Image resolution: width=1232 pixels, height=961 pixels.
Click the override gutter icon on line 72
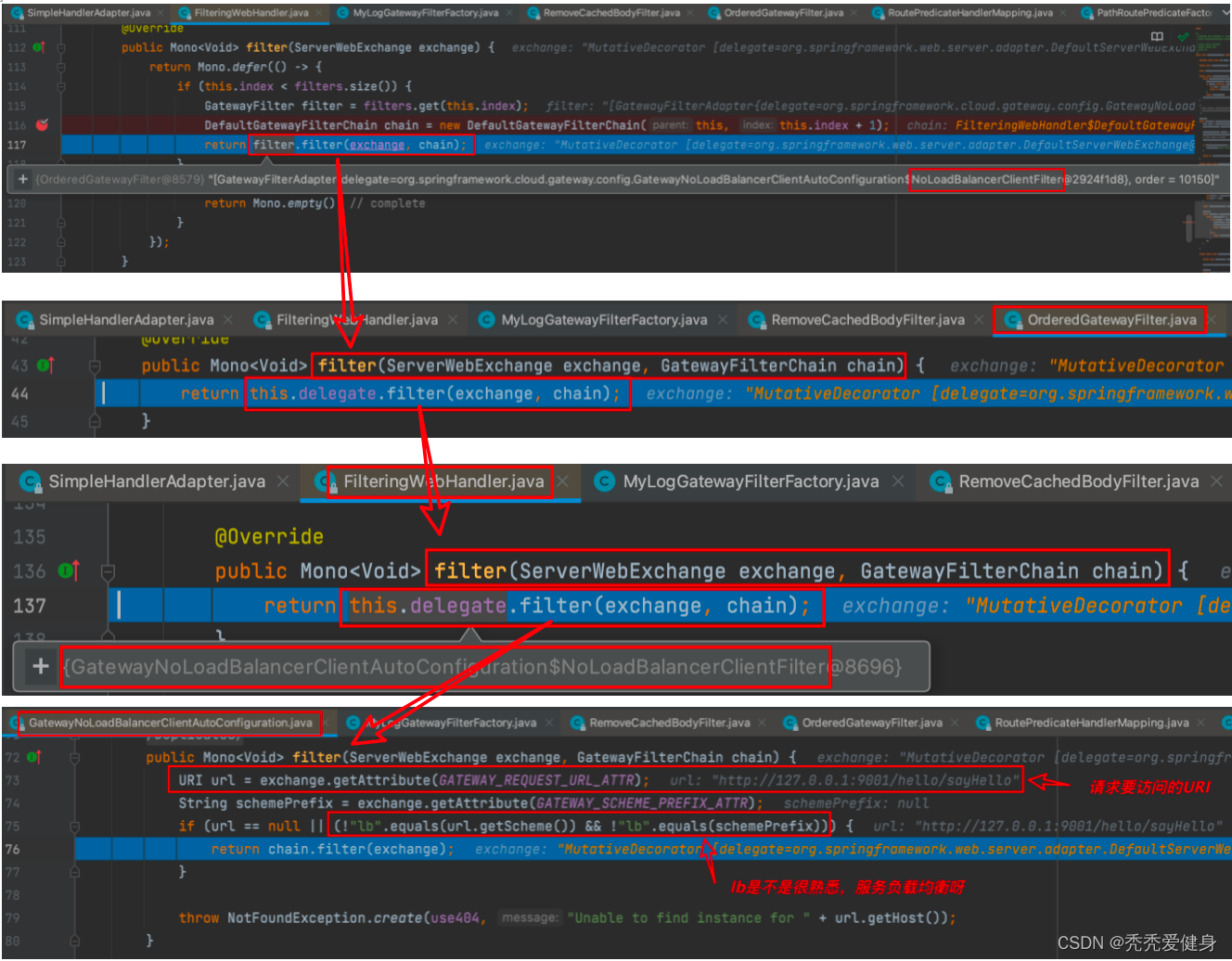coord(34,757)
